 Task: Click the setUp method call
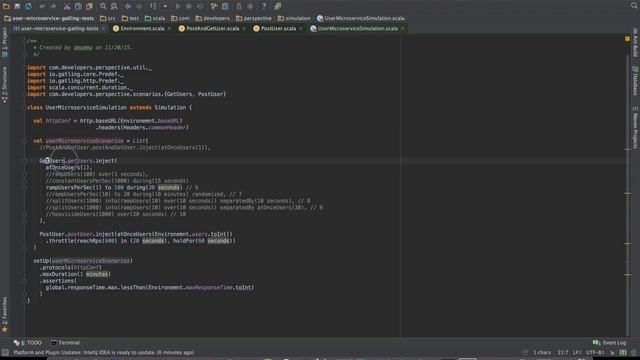(41, 261)
